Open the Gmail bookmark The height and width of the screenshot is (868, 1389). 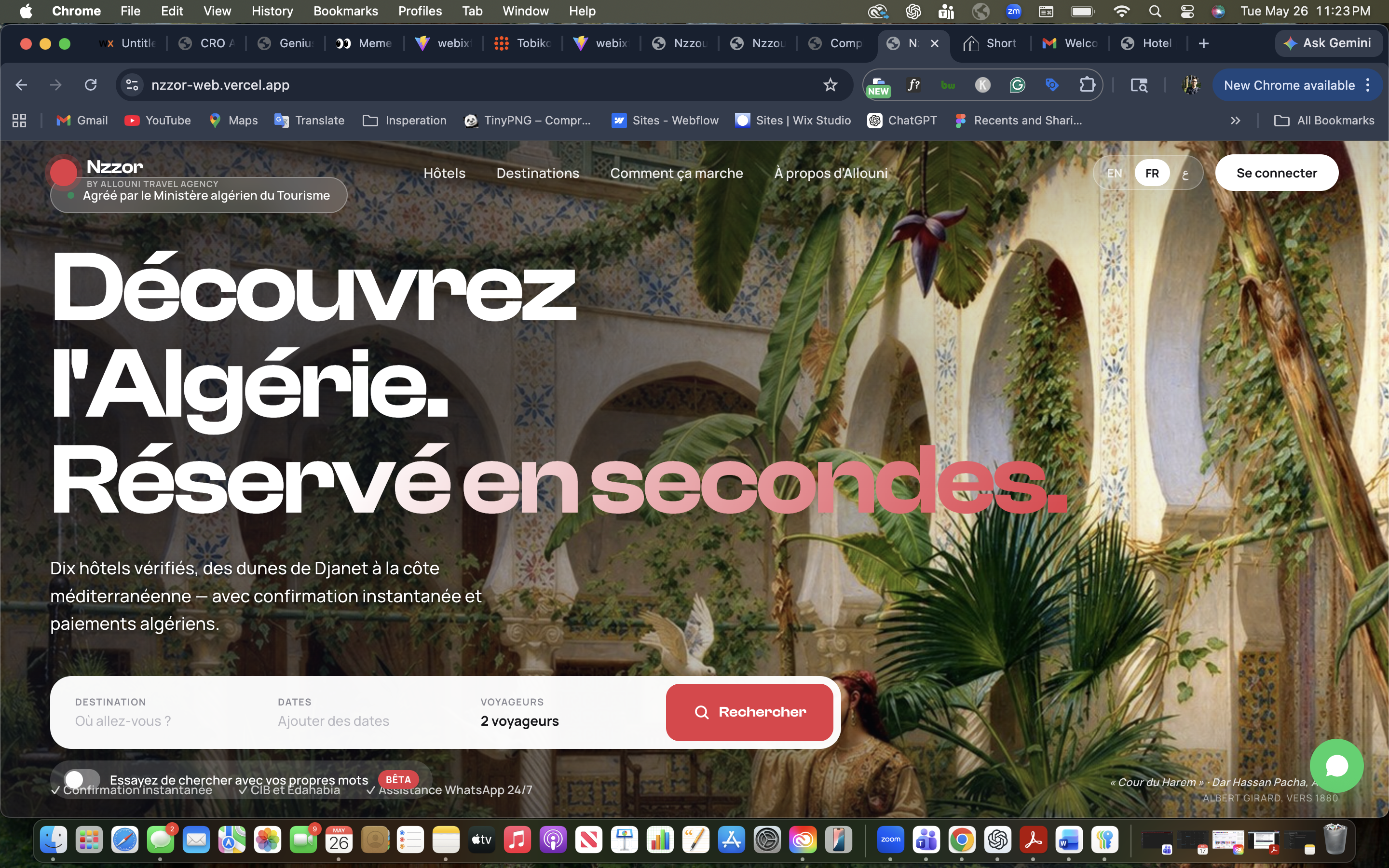click(82, 121)
